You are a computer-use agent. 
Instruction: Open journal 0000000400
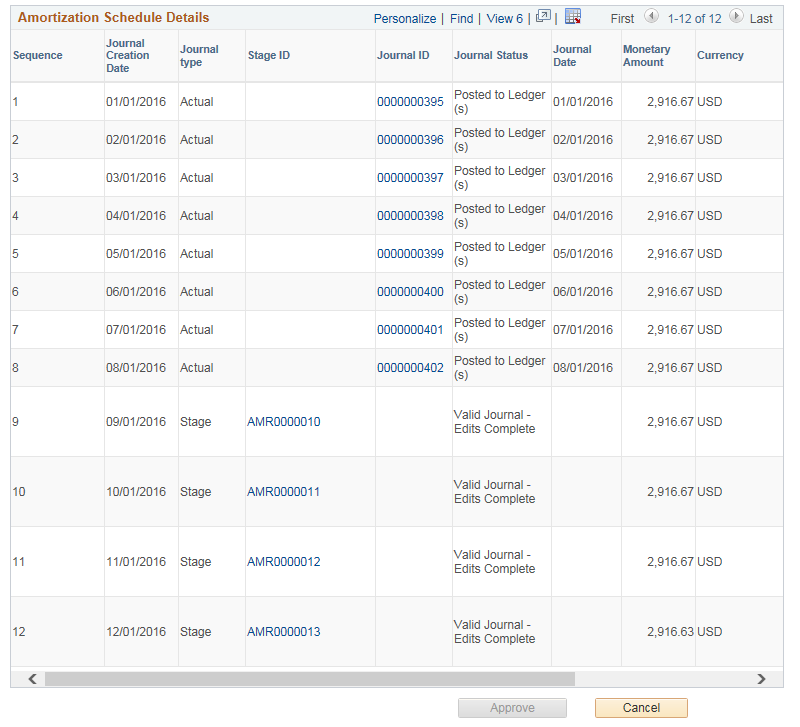click(x=410, y=292)
